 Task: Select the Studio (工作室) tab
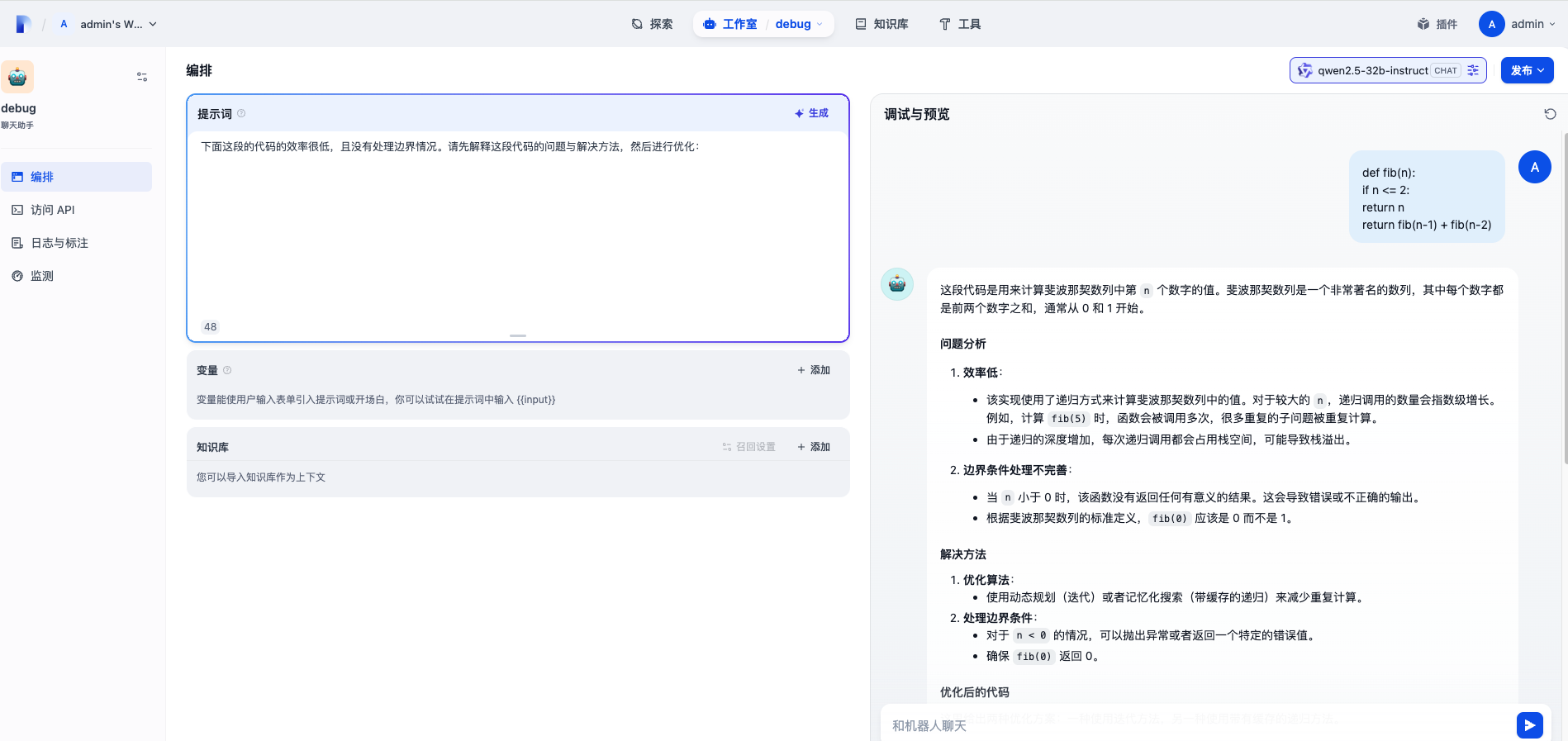click(730, 24)
